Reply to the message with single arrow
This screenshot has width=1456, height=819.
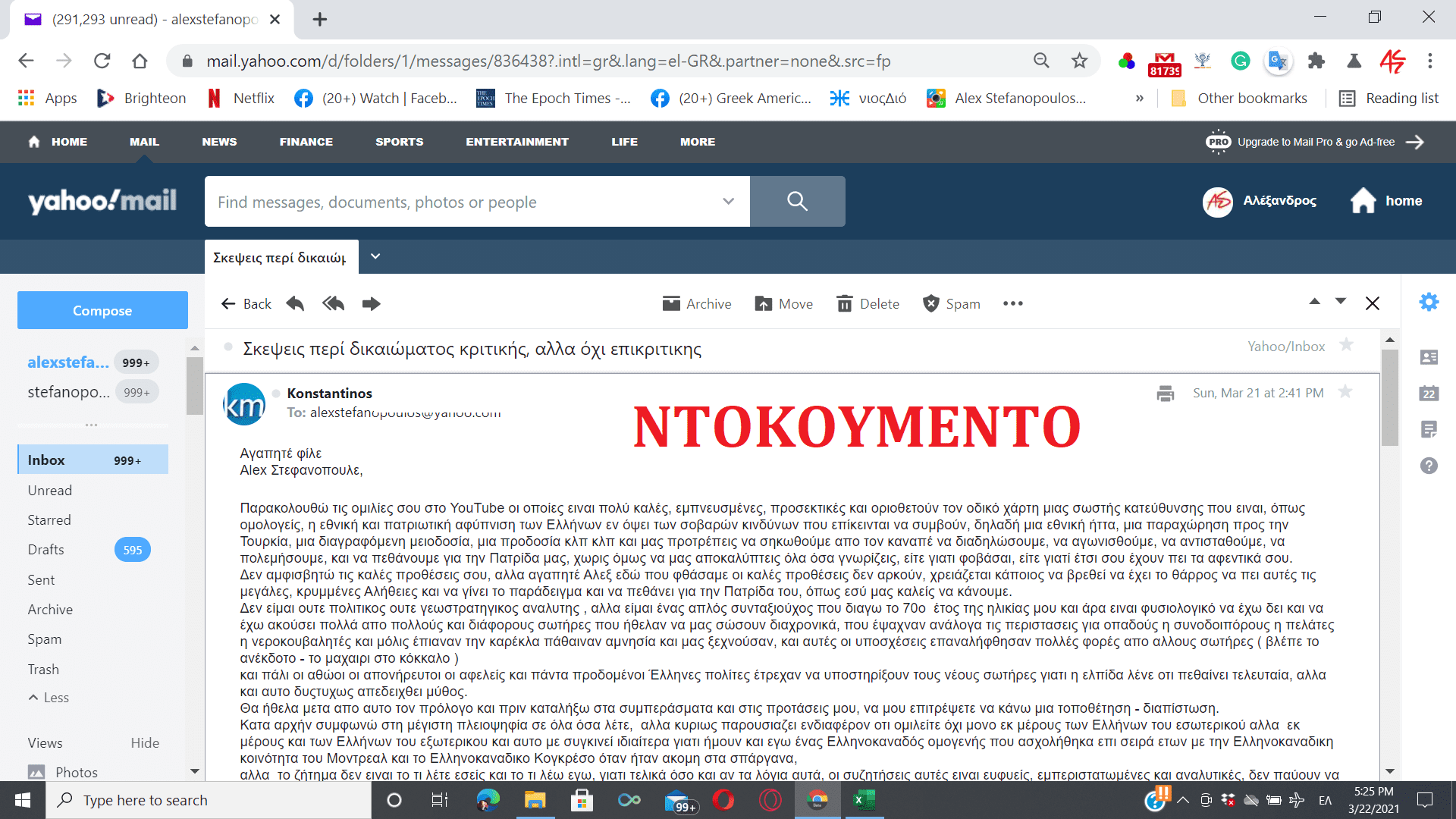point(295,304)
